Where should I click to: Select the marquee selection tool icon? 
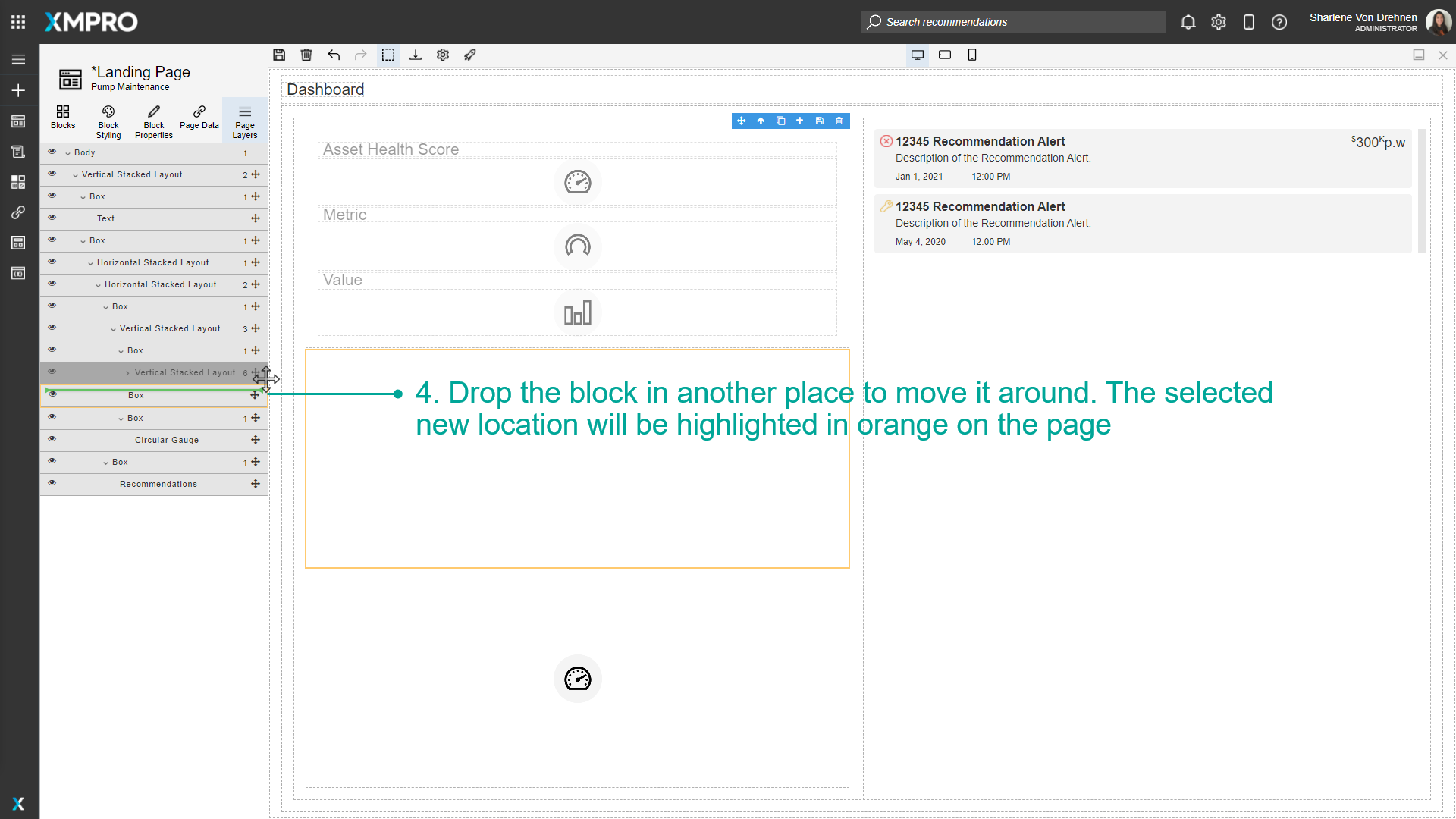pyautogui.click(x=388, y=55)
